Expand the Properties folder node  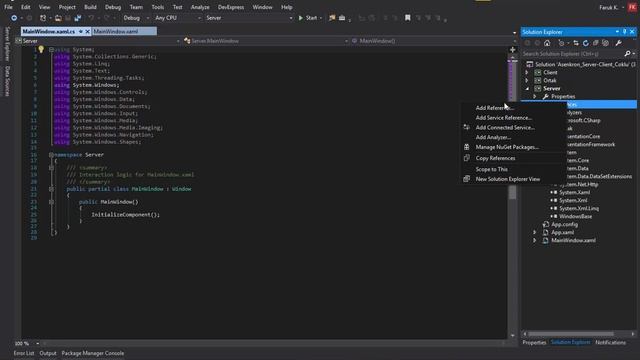coord(535,96)
